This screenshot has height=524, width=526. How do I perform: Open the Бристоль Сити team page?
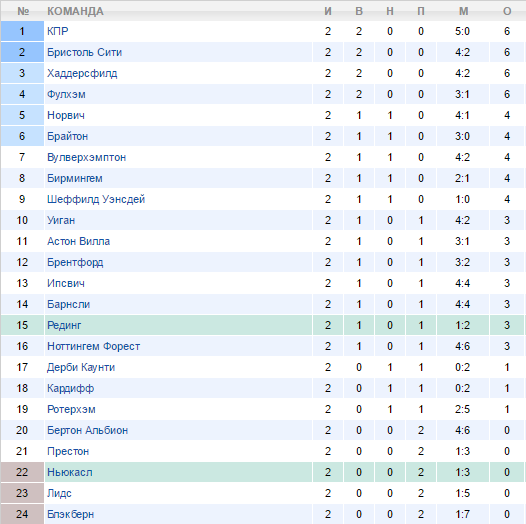(x=84, y=52)
